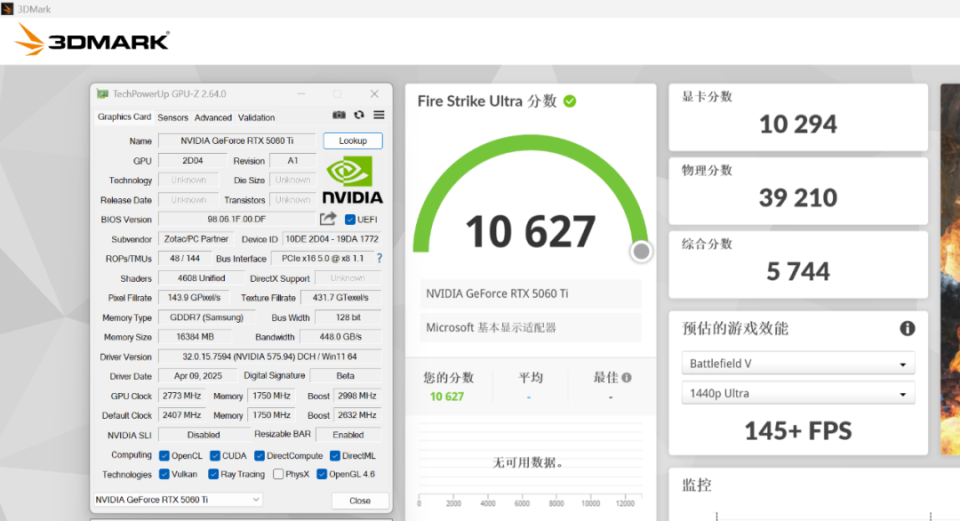Toggle the DirectCompute checkbox
Image resolution: width=960 pixels, height=521 pixels.
point(260,455)
